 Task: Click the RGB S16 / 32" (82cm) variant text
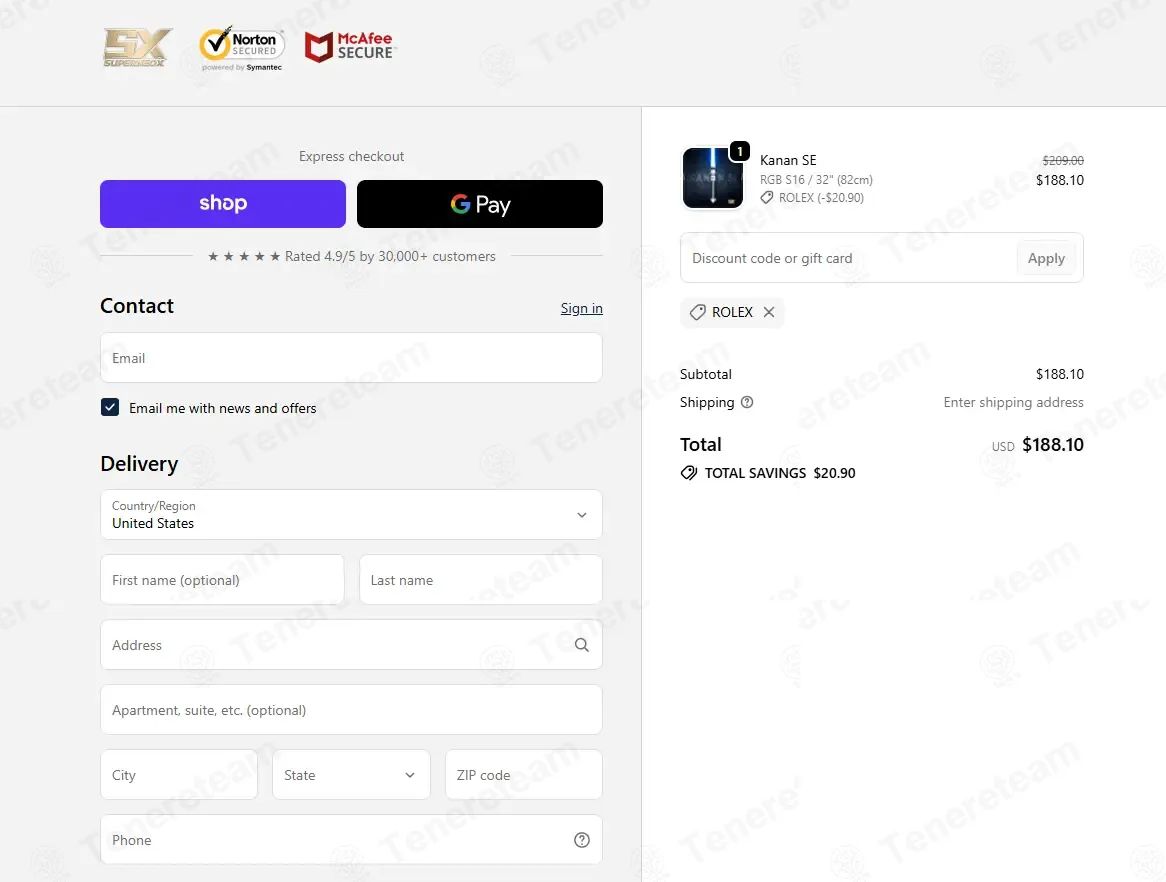coord(816,179)
